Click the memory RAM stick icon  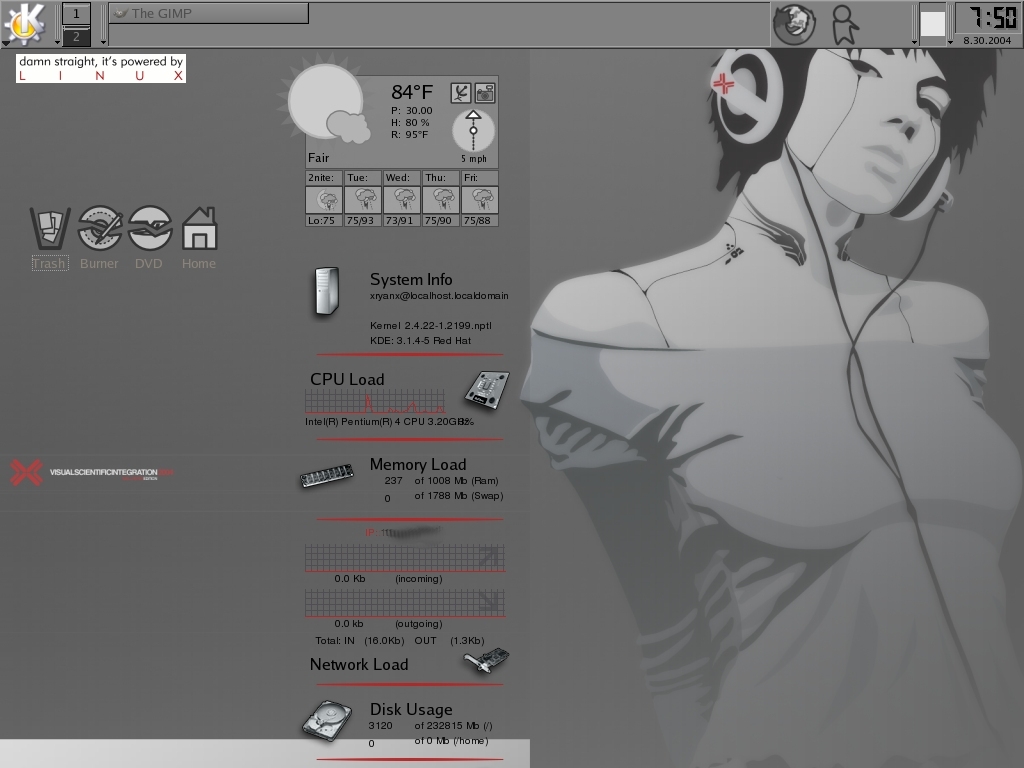[x=327, y=475]
